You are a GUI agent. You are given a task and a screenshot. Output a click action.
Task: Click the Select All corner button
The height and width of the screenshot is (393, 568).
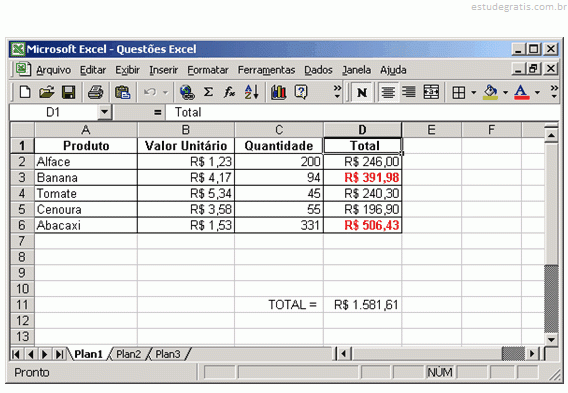pos(22,130)
